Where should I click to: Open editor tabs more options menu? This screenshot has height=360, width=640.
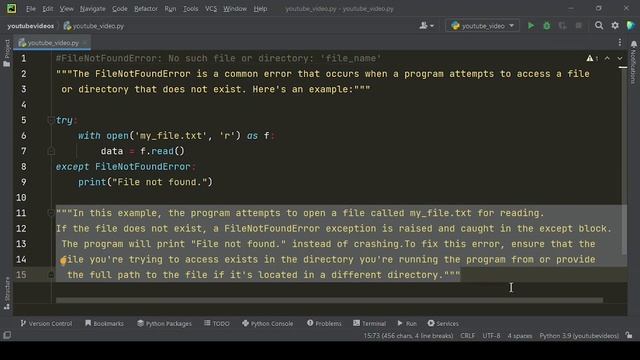coord(620,42)
